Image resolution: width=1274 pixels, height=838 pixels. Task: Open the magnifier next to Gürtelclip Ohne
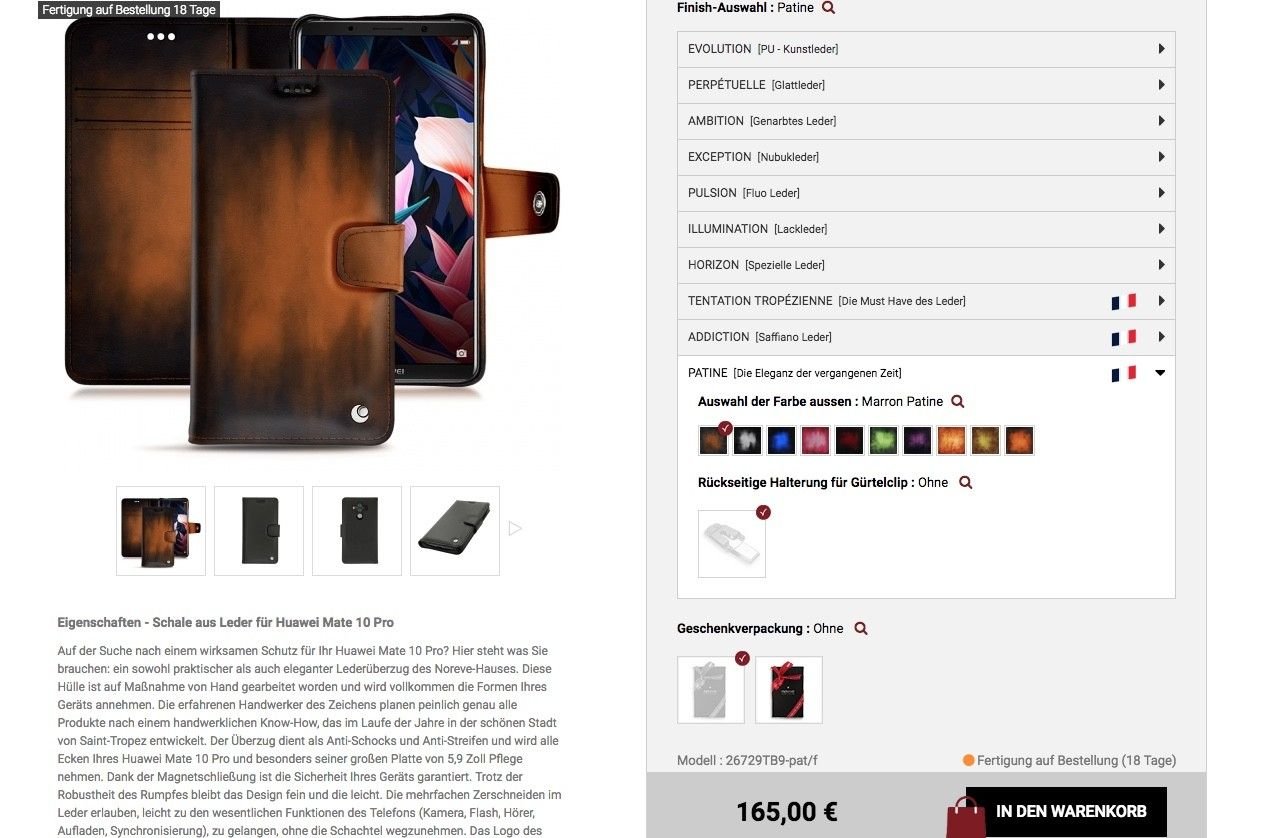tap(965, 483)
